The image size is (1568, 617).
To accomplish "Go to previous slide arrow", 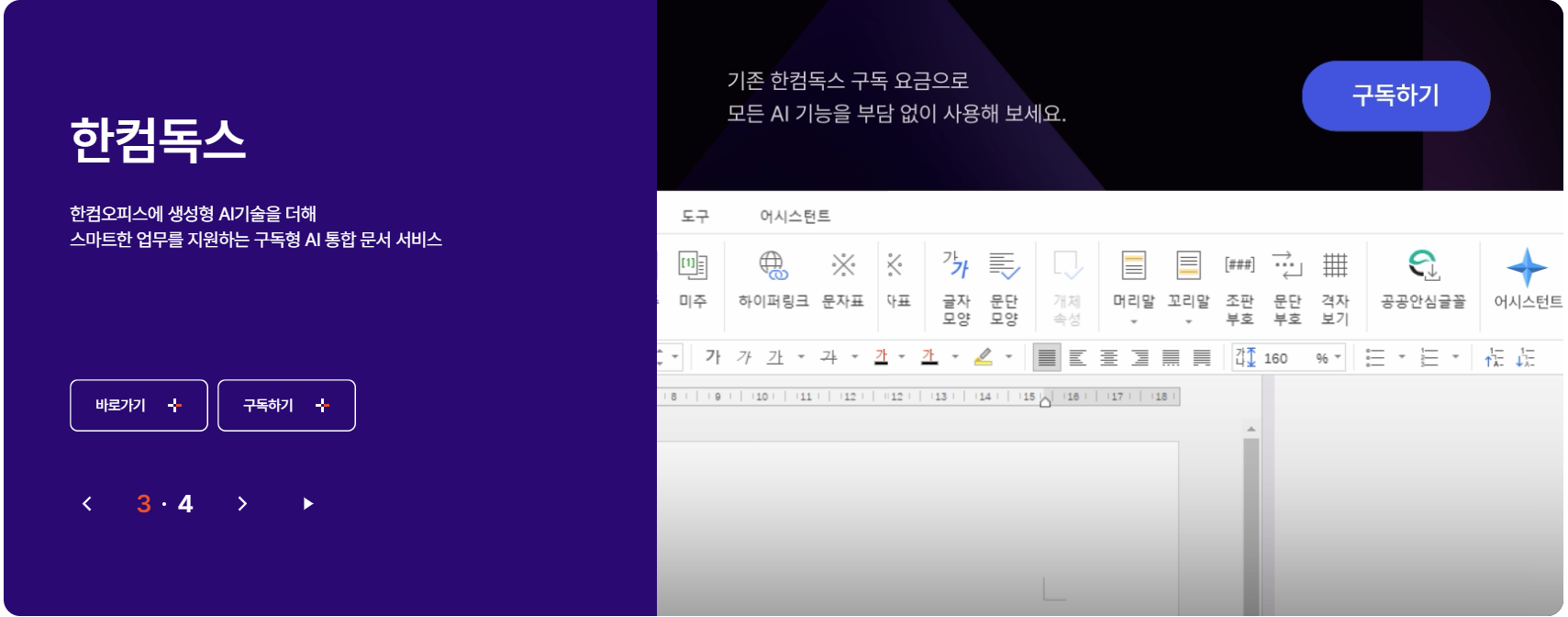I will pyautogui.click(x=87, y=503).
